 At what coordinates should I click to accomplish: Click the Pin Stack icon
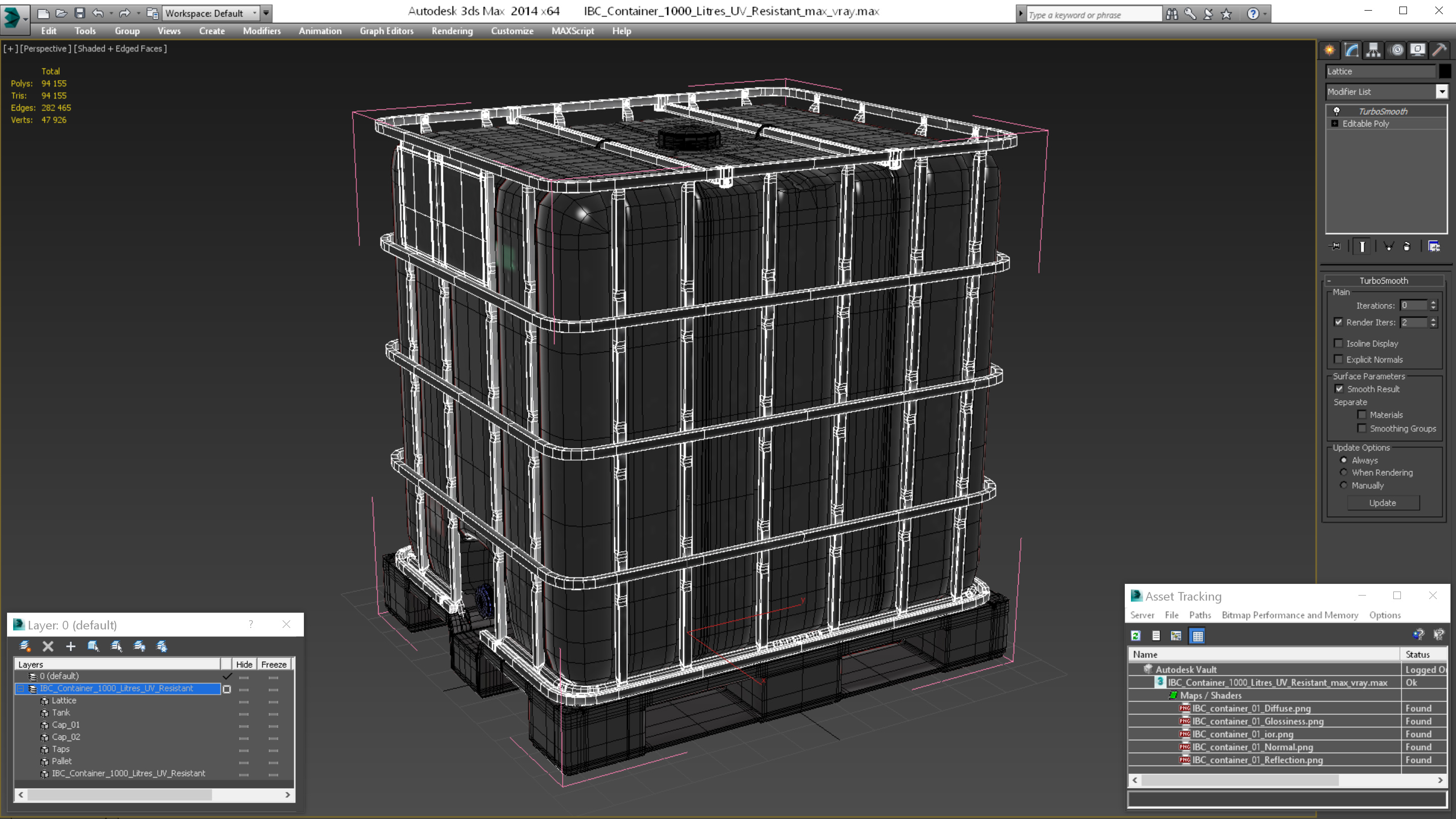point(1336,246)
